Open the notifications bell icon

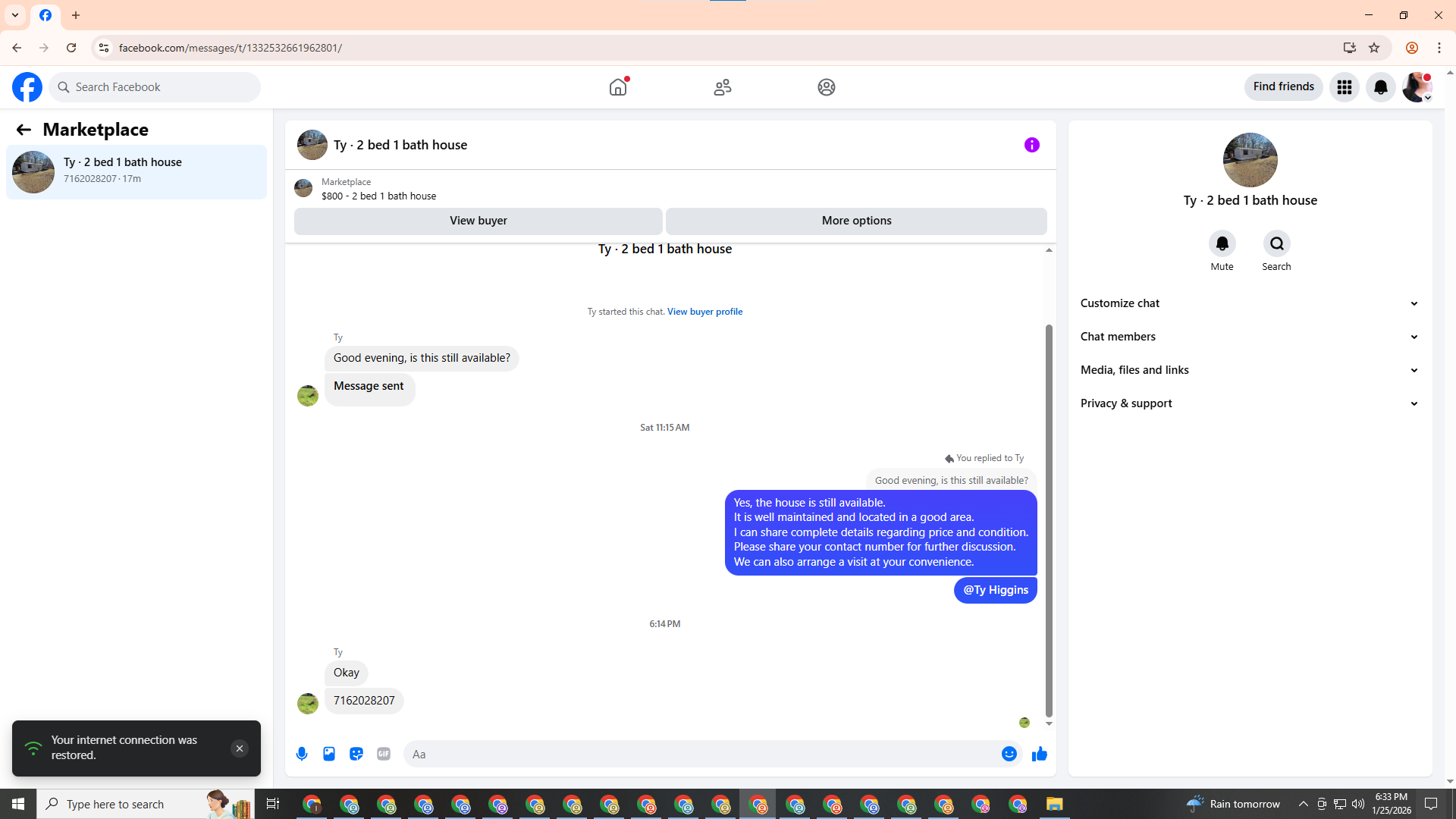tap(1381, 87)
